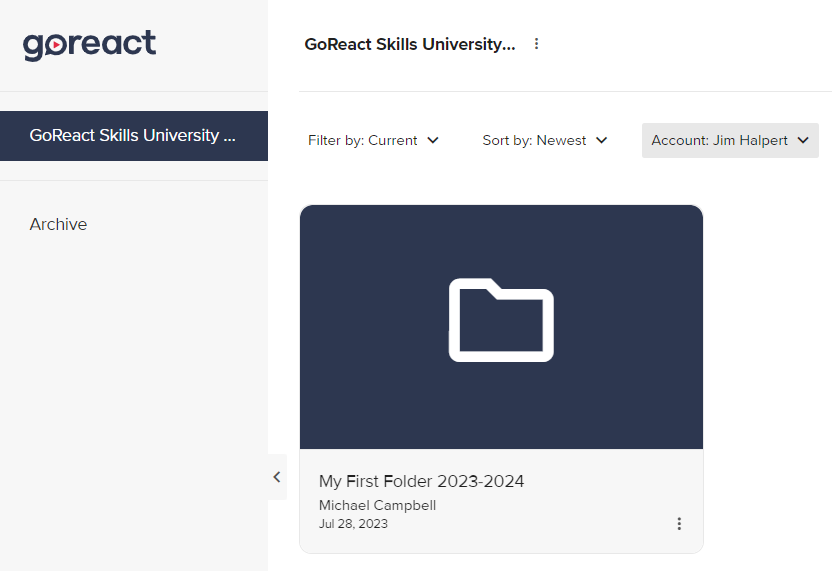
Task: Open the Filter by: Current dropdown
Action: (x=374, y=141)
